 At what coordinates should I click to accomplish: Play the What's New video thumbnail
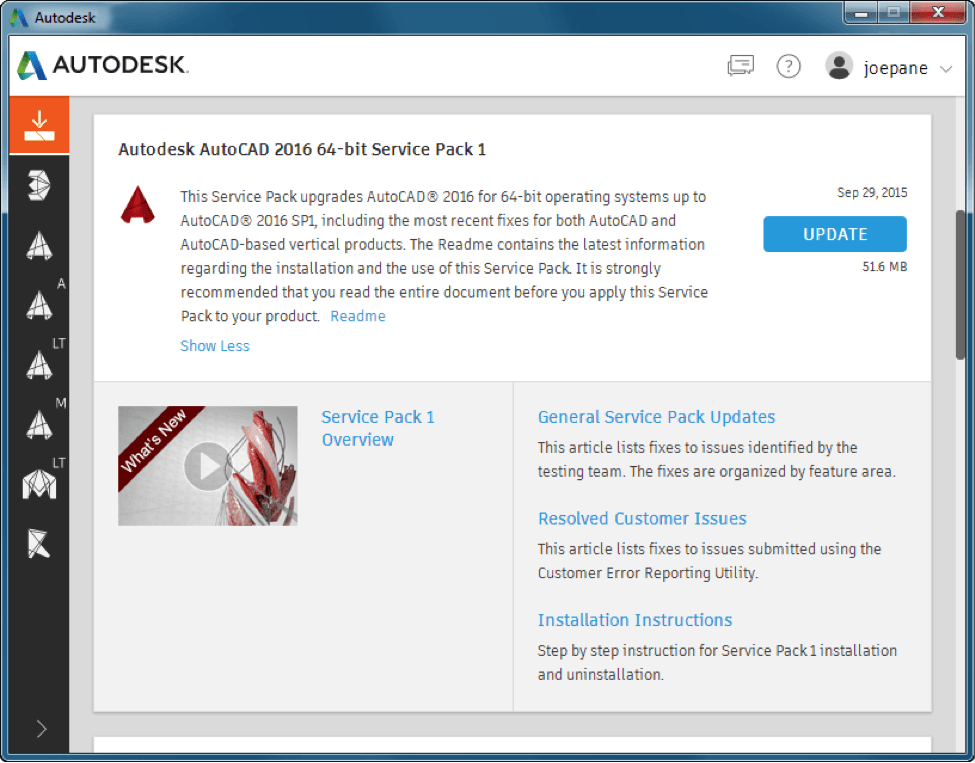coord(208,466)
